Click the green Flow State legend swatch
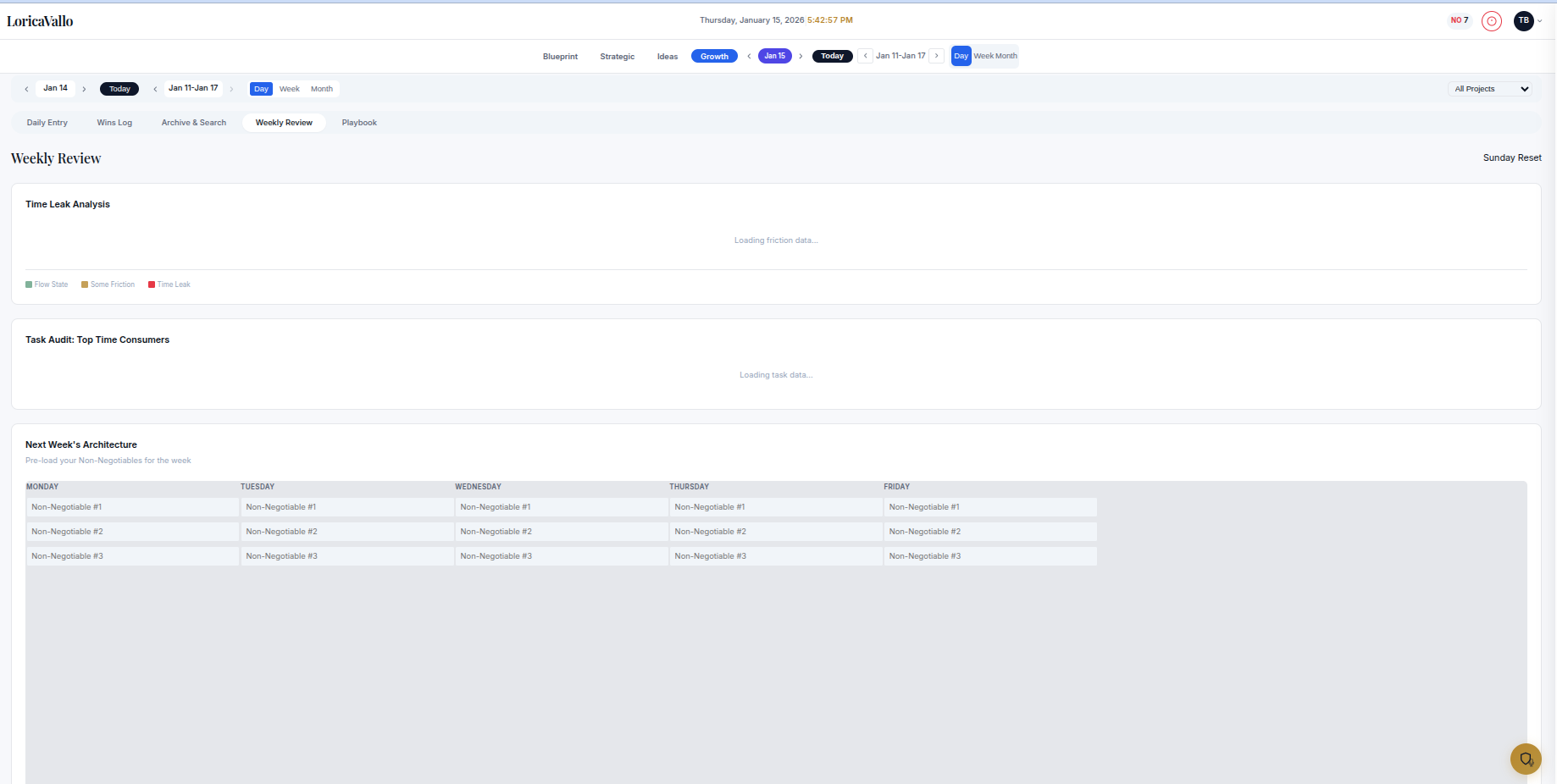 point(28,284)
